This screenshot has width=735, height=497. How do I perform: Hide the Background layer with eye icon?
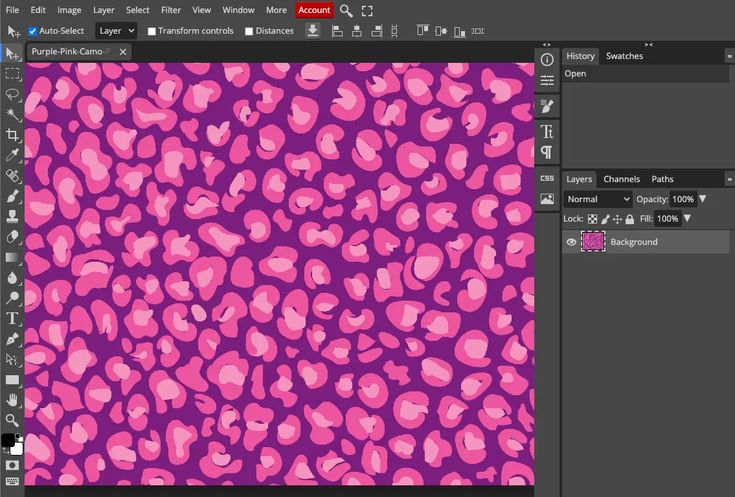(x=571, y=242)
